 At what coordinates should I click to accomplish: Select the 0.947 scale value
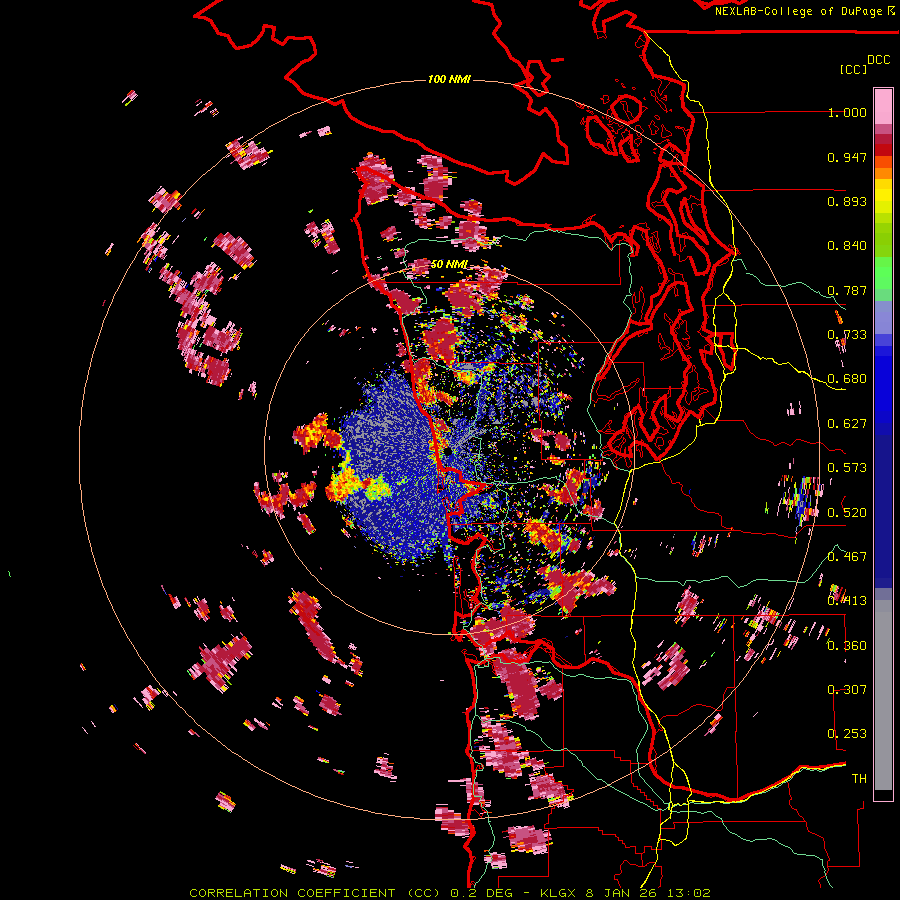(x=847, y=157)
